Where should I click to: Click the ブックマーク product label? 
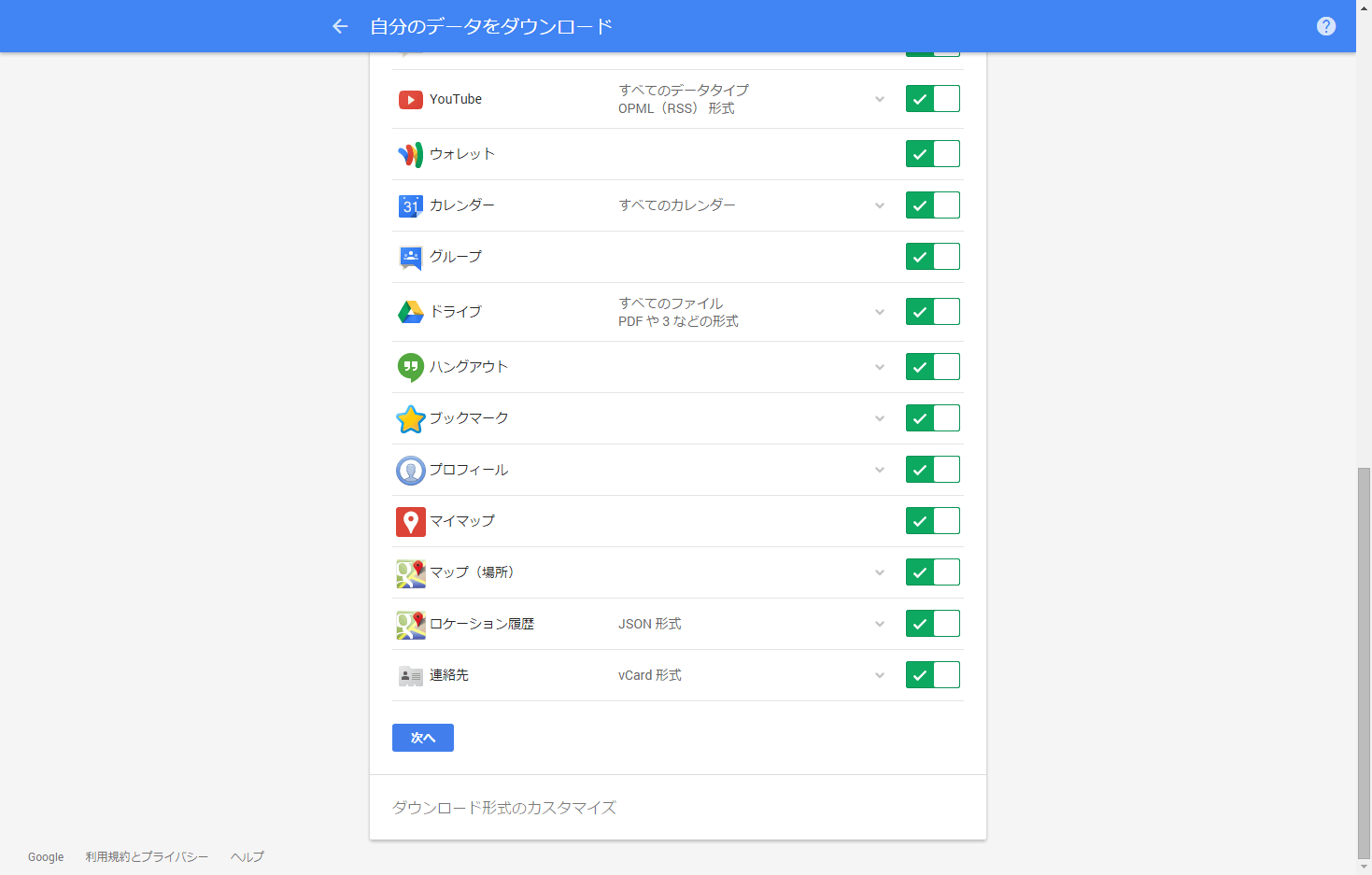[469, 418]
